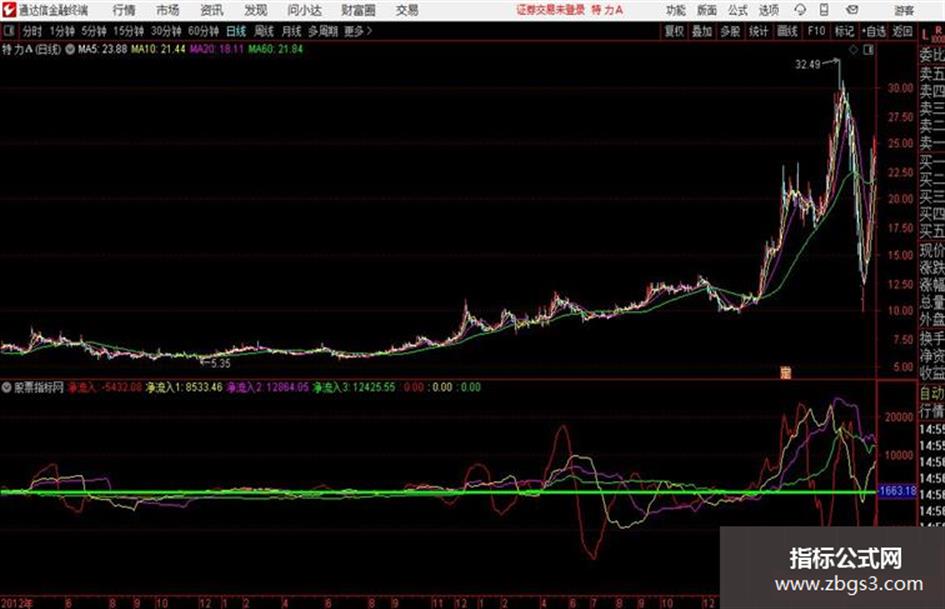The height and width of the screenshot is (609, 945).
Task: Click the 游客 guest account button
Action: tap(903, 10)
